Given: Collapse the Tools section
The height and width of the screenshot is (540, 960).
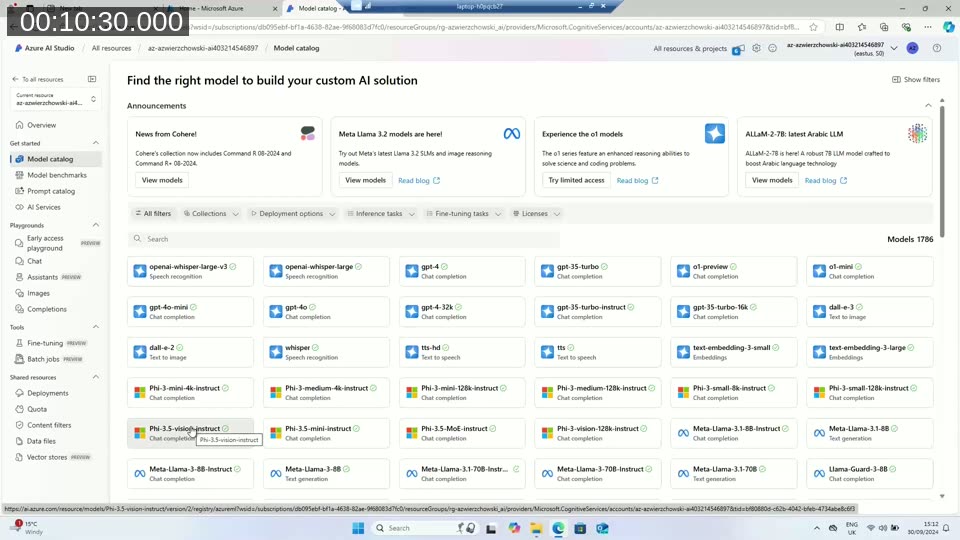Looking at the screenshot, I should coord(96,327).
